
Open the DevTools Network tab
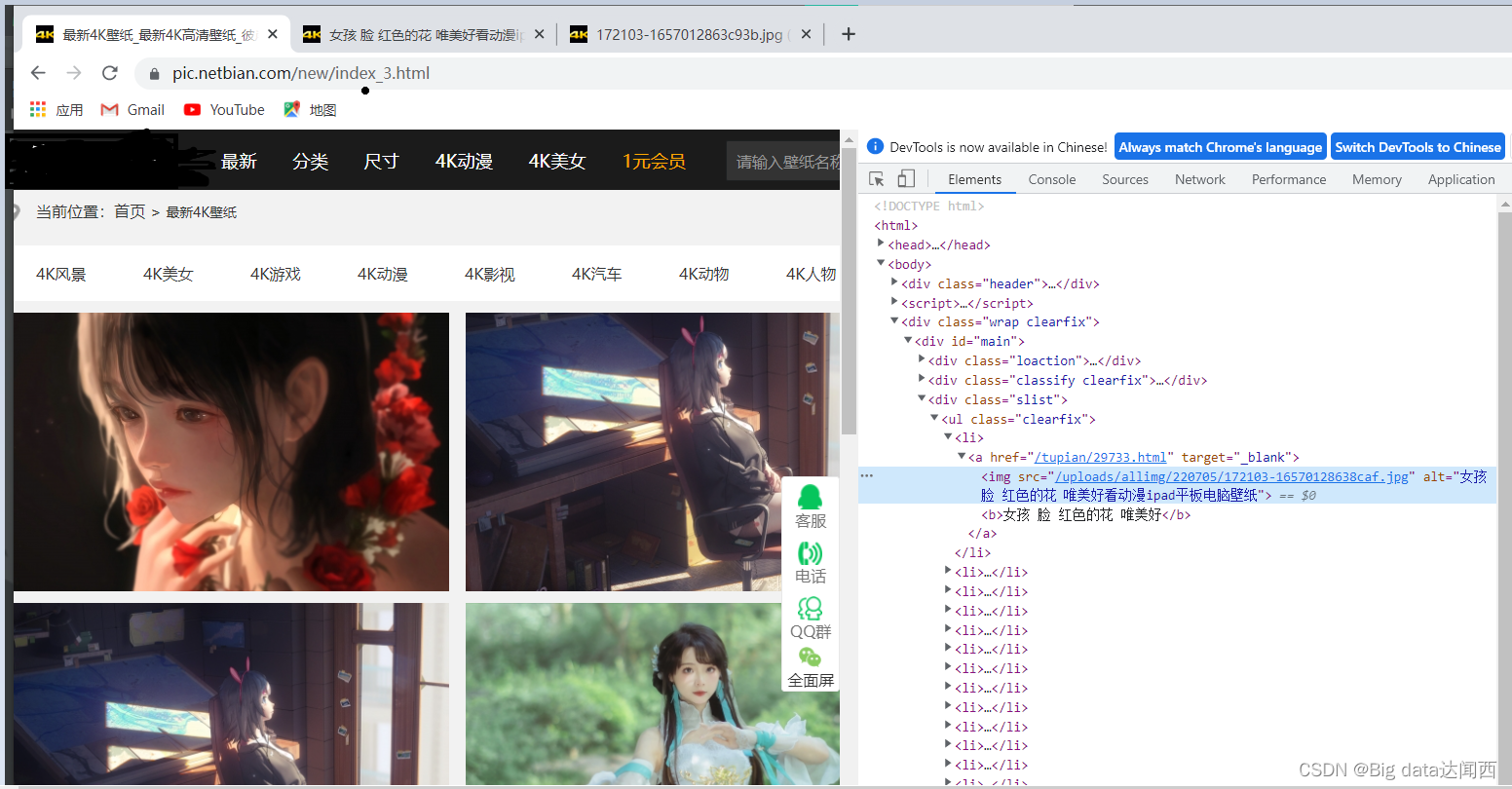(x=1200, y=179)
